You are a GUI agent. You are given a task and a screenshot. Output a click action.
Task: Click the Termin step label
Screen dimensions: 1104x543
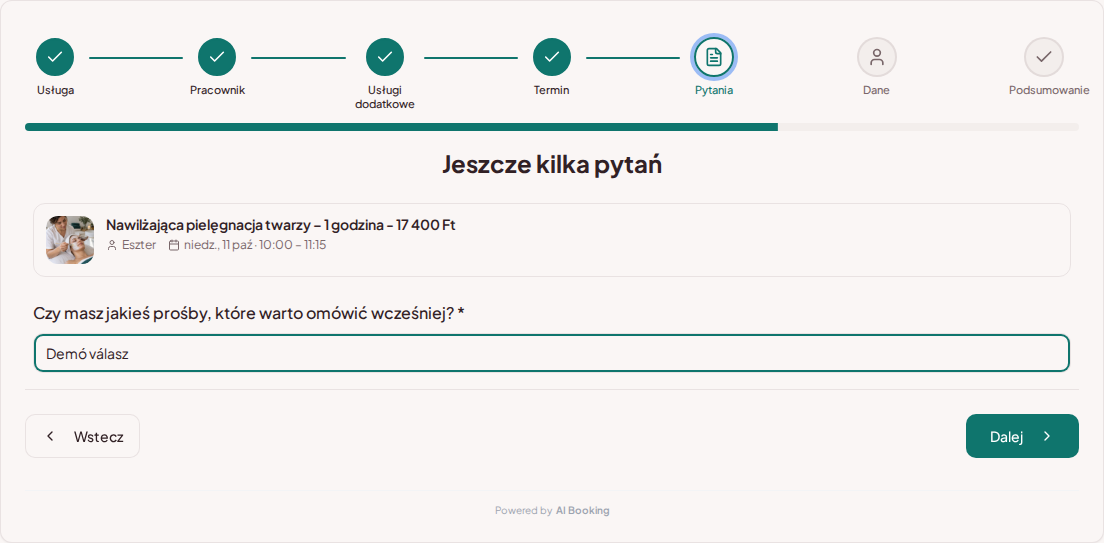[551, 90]
